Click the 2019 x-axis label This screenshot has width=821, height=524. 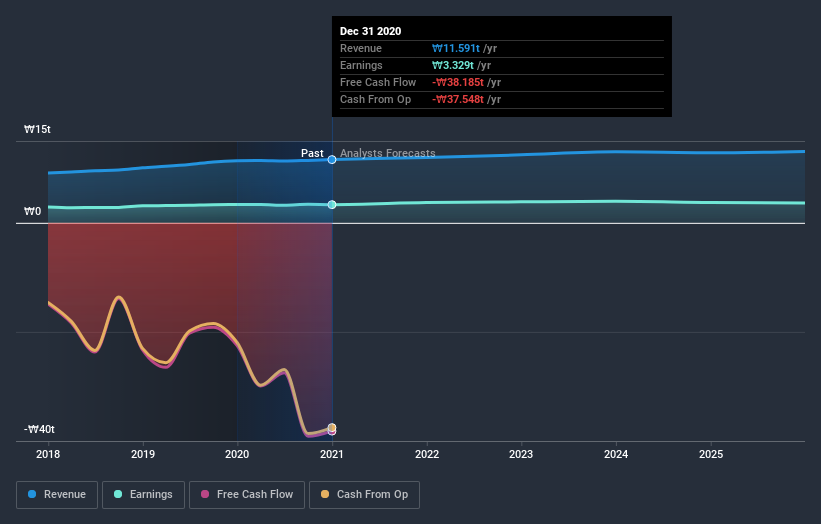[143, 454]
